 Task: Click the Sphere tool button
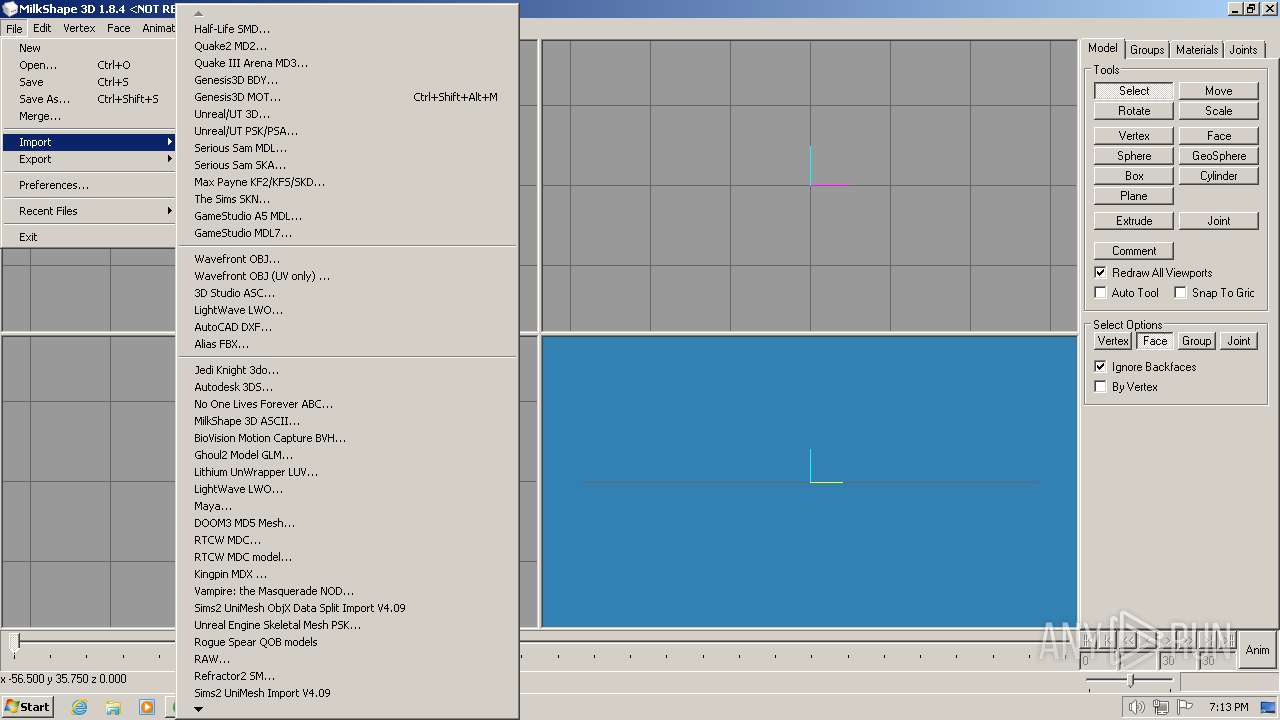pos(1134,156)
